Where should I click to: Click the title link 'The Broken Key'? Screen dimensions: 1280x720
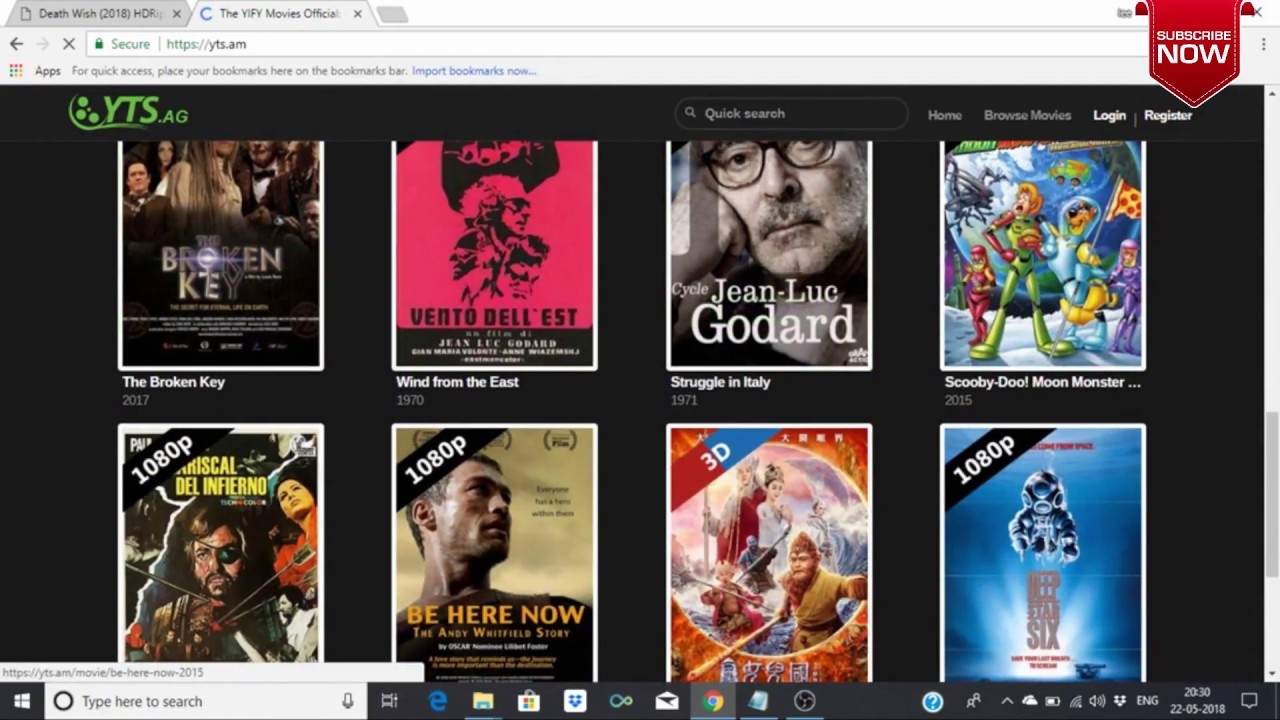pos(173,382)
